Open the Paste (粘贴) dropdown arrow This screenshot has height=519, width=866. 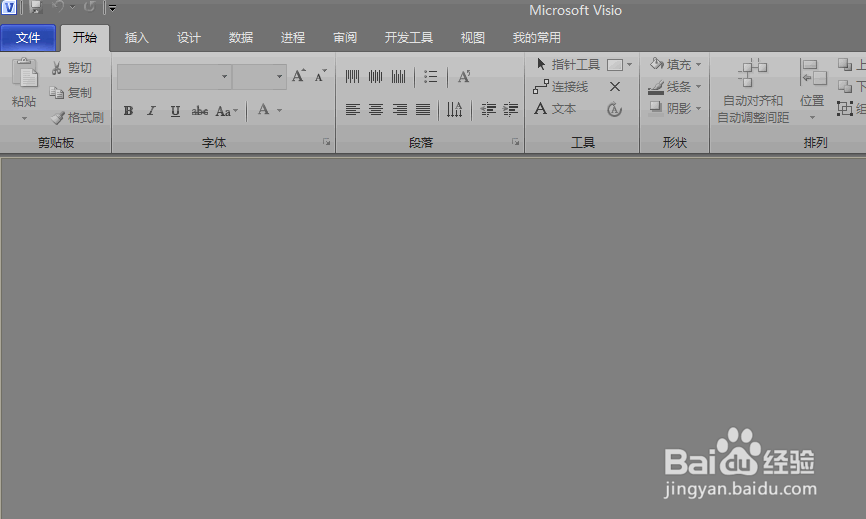click(x=24, y=119)
